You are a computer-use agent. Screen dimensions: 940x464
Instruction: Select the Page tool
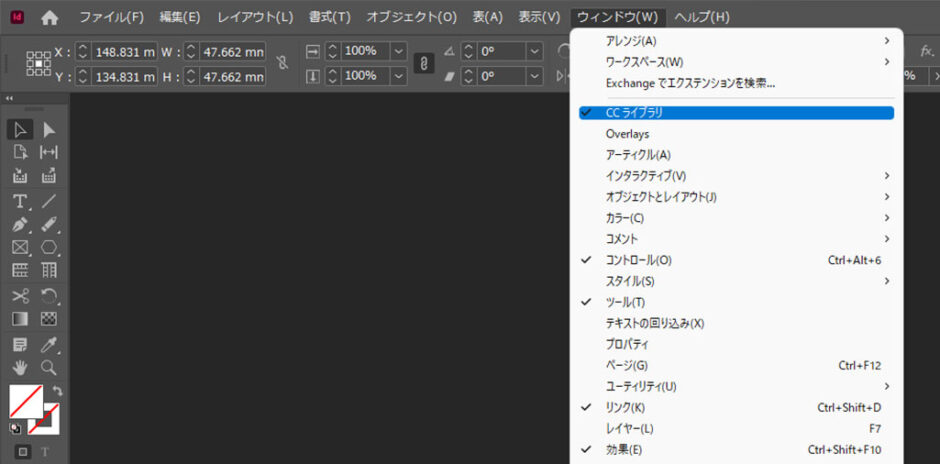[x=20, y=152]
